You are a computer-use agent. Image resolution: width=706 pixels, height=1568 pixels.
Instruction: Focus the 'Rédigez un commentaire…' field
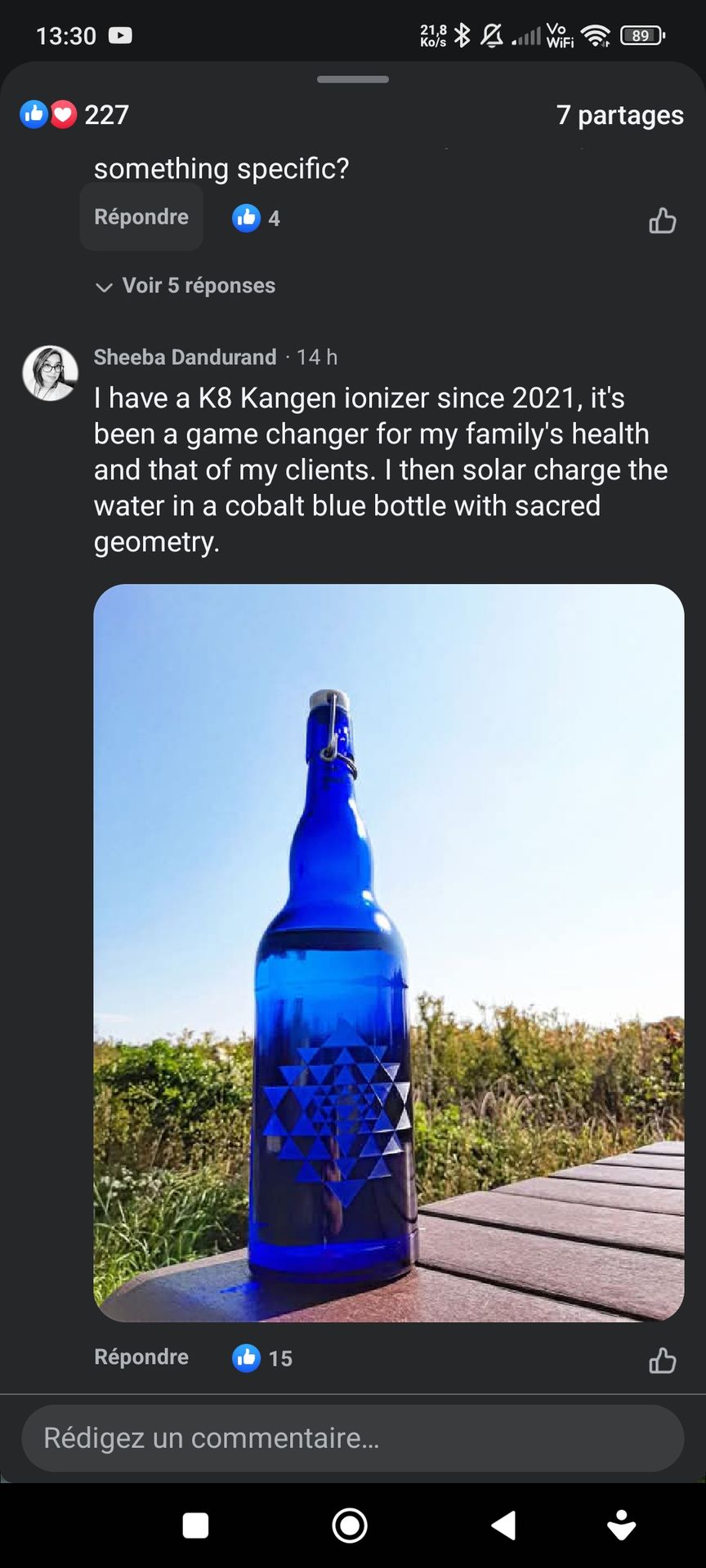353,1438
